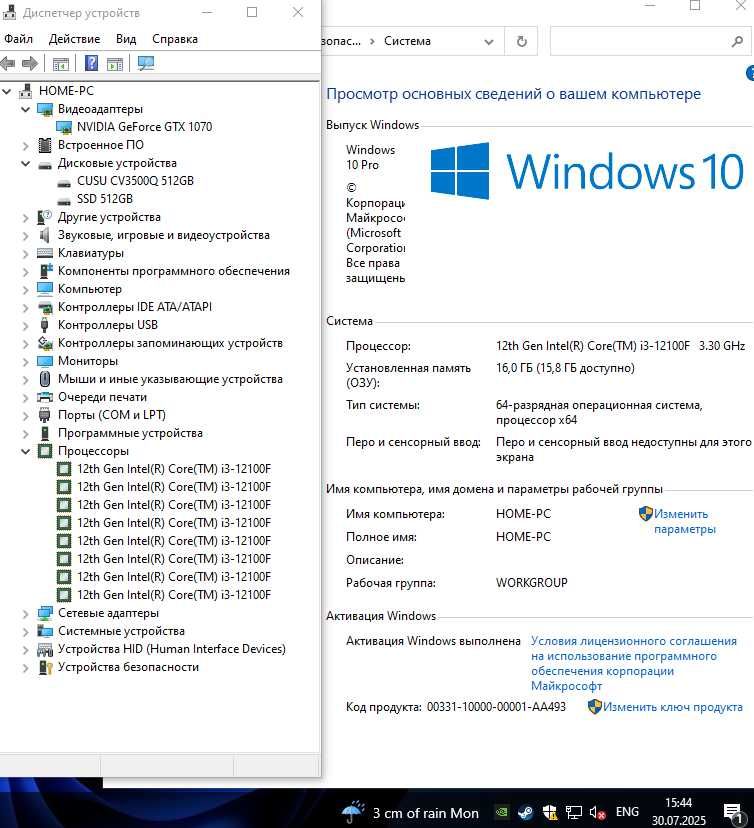Screen dimensions: 754x828
Task: Open the Вид menu
Action: click(126, 39)
